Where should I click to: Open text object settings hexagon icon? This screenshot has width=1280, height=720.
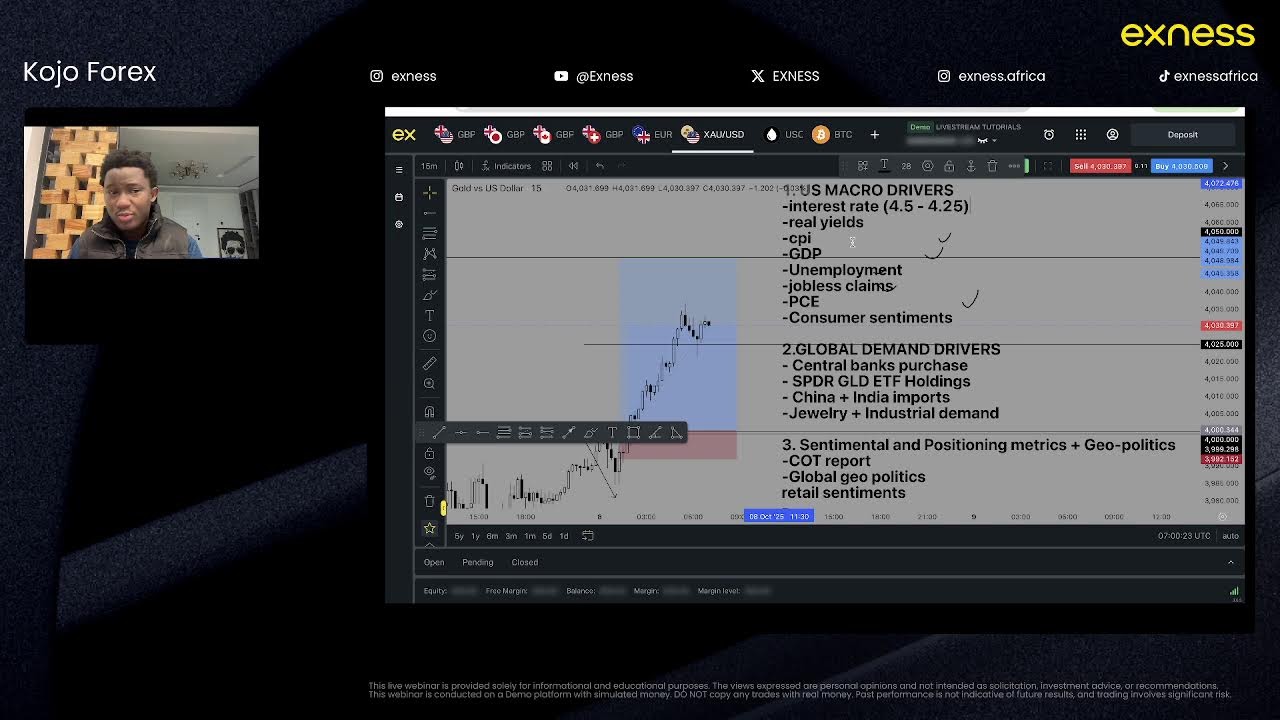tap(928, 166)
